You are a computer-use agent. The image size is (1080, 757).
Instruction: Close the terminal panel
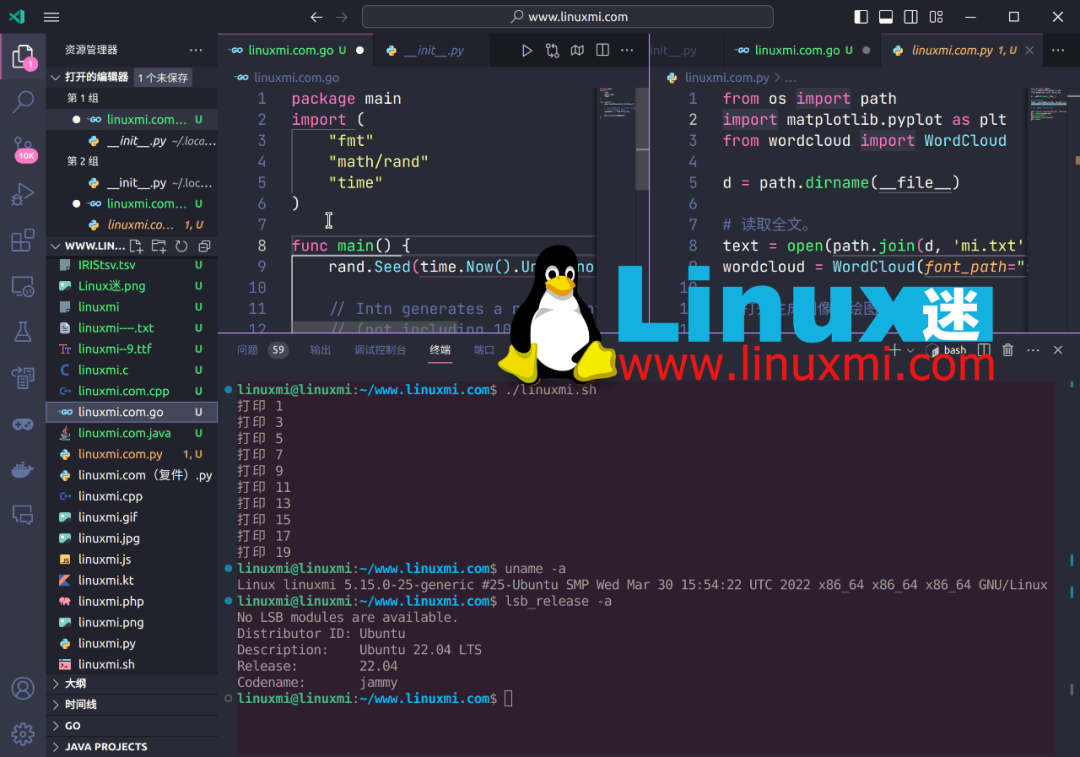1058,350
